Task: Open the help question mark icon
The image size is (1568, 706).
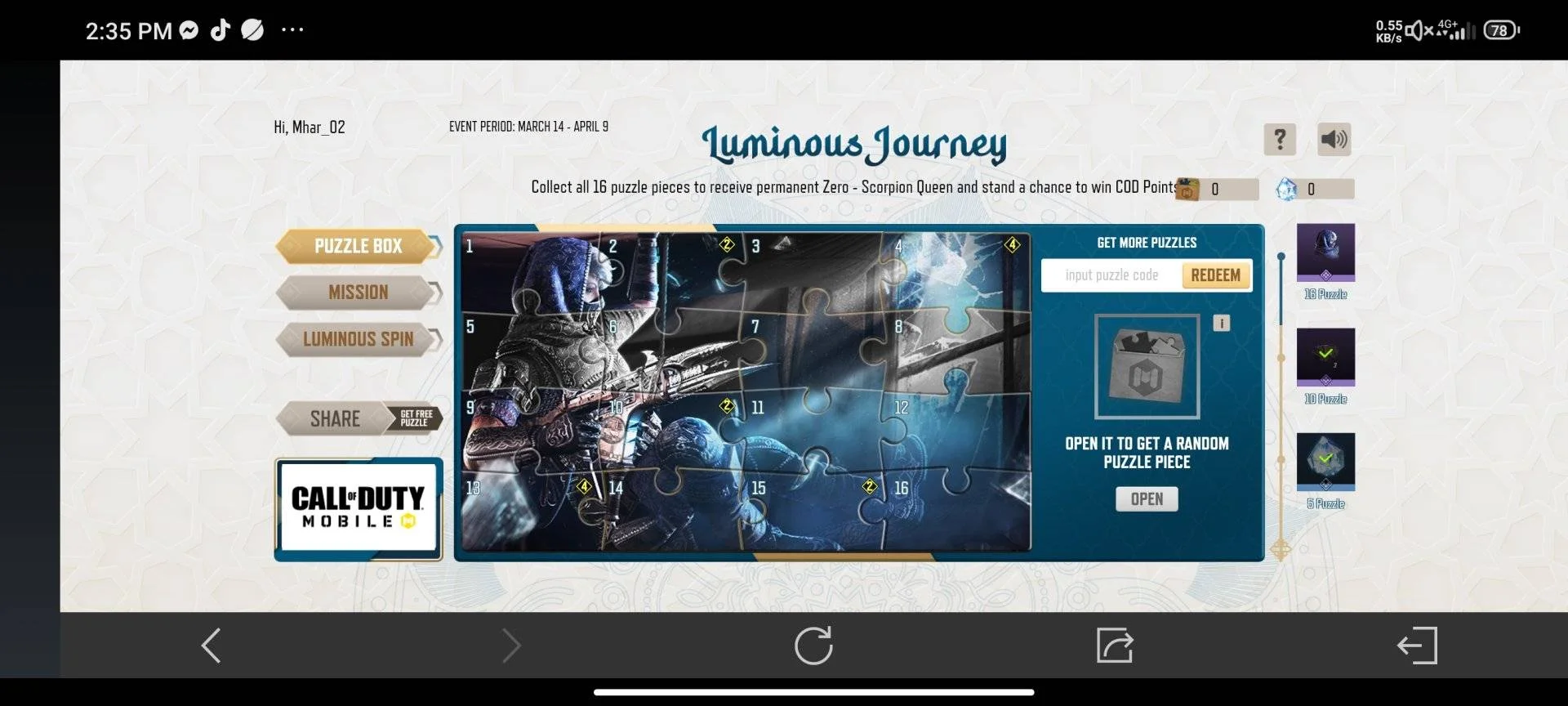Action: tap(1280, 140)
